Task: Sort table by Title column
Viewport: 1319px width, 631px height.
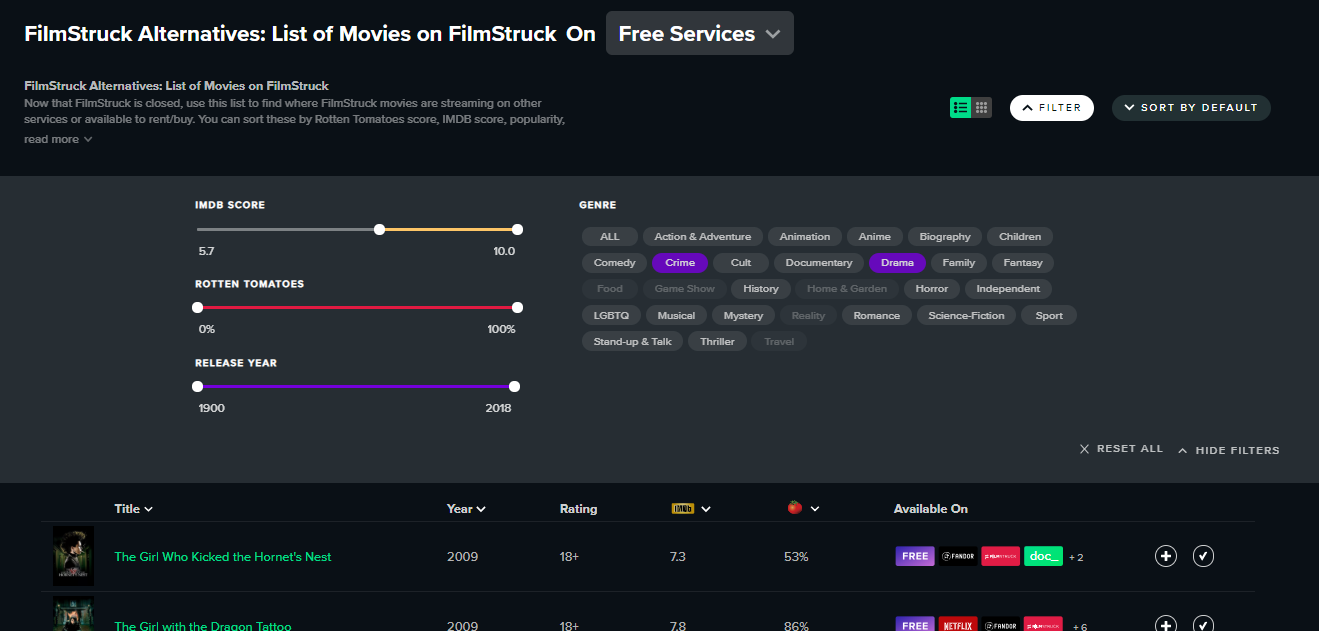Action: tap(134, 508)
